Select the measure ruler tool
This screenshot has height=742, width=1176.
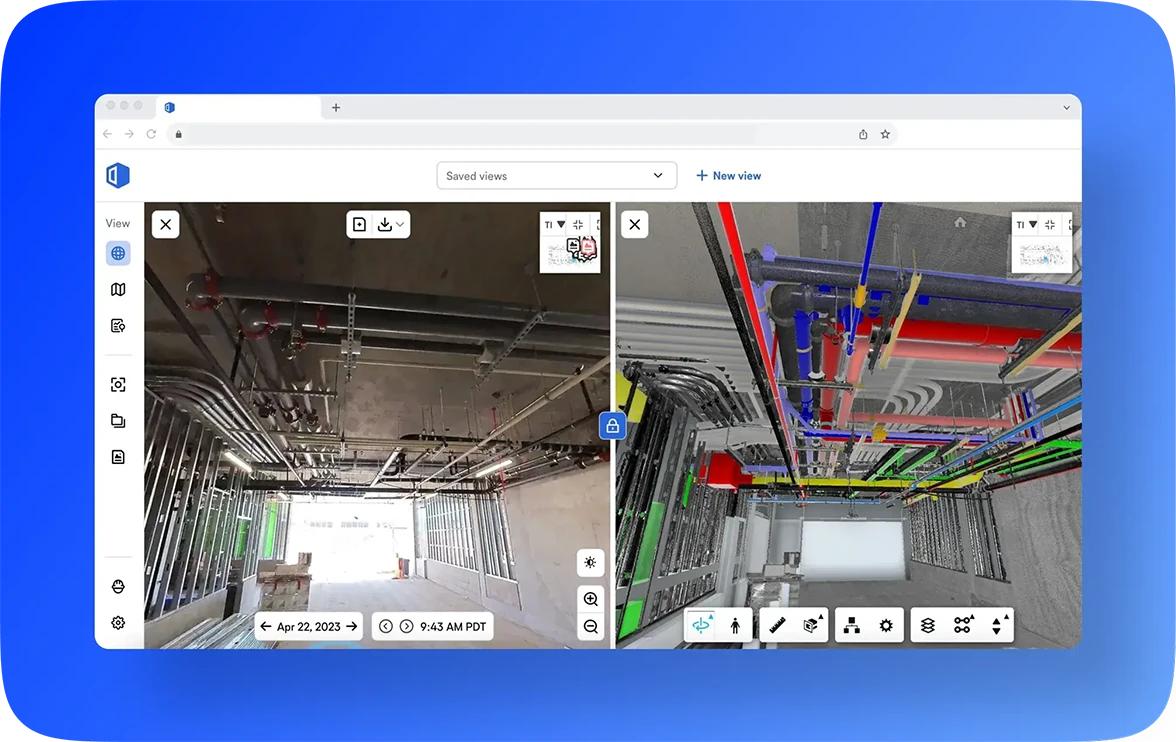(778, 624)
